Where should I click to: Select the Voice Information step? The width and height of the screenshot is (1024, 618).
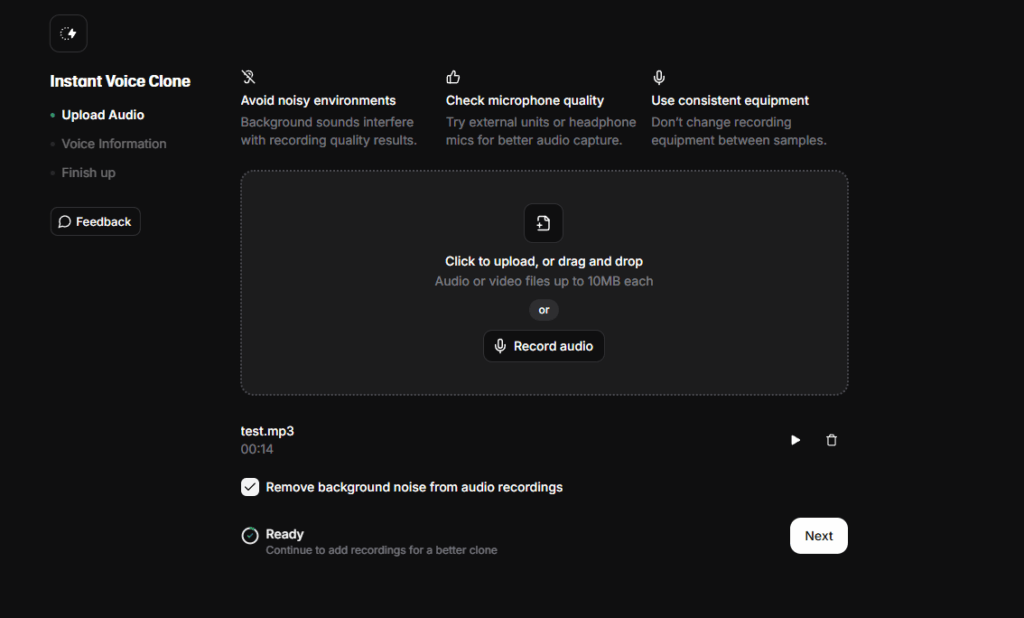click(x=113, y=143)
